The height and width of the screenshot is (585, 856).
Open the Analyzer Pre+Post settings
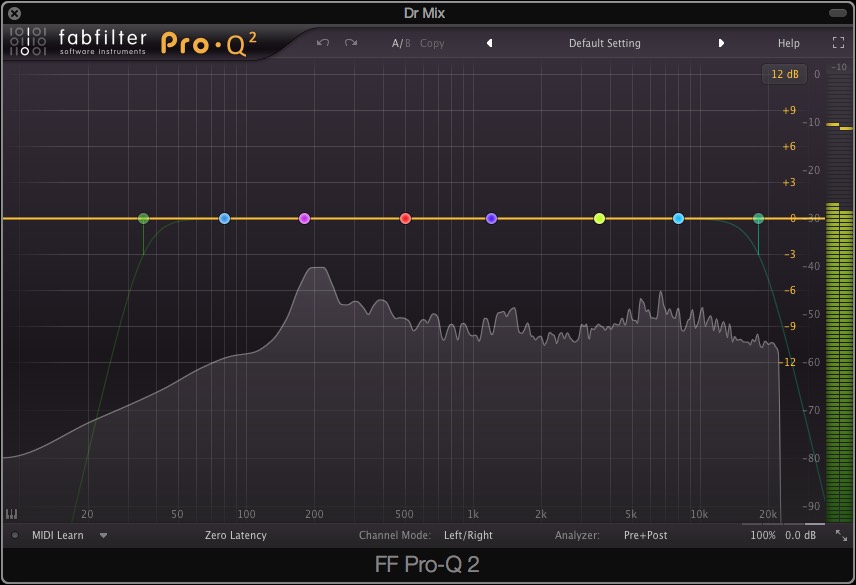[x=645, y=535]
